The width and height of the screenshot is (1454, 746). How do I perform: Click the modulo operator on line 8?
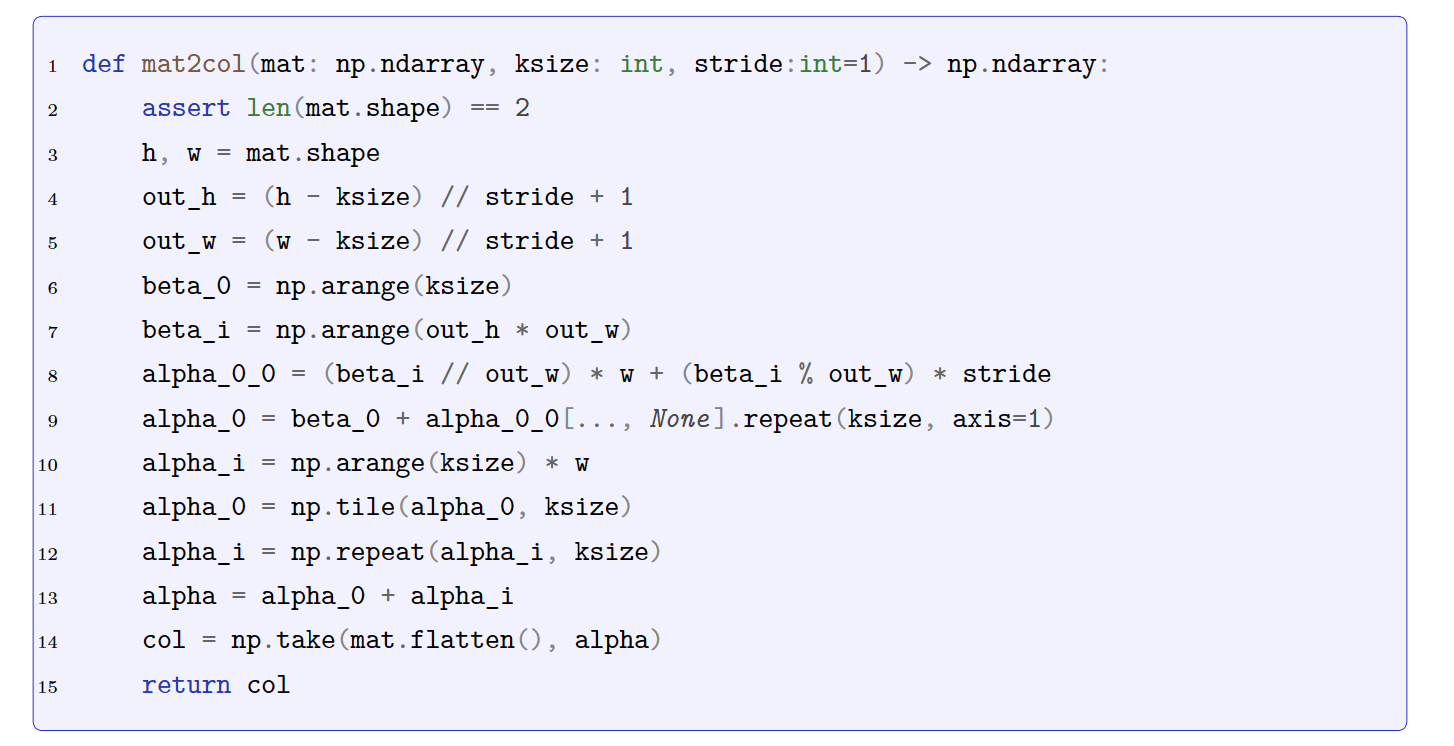pos(805,375)
